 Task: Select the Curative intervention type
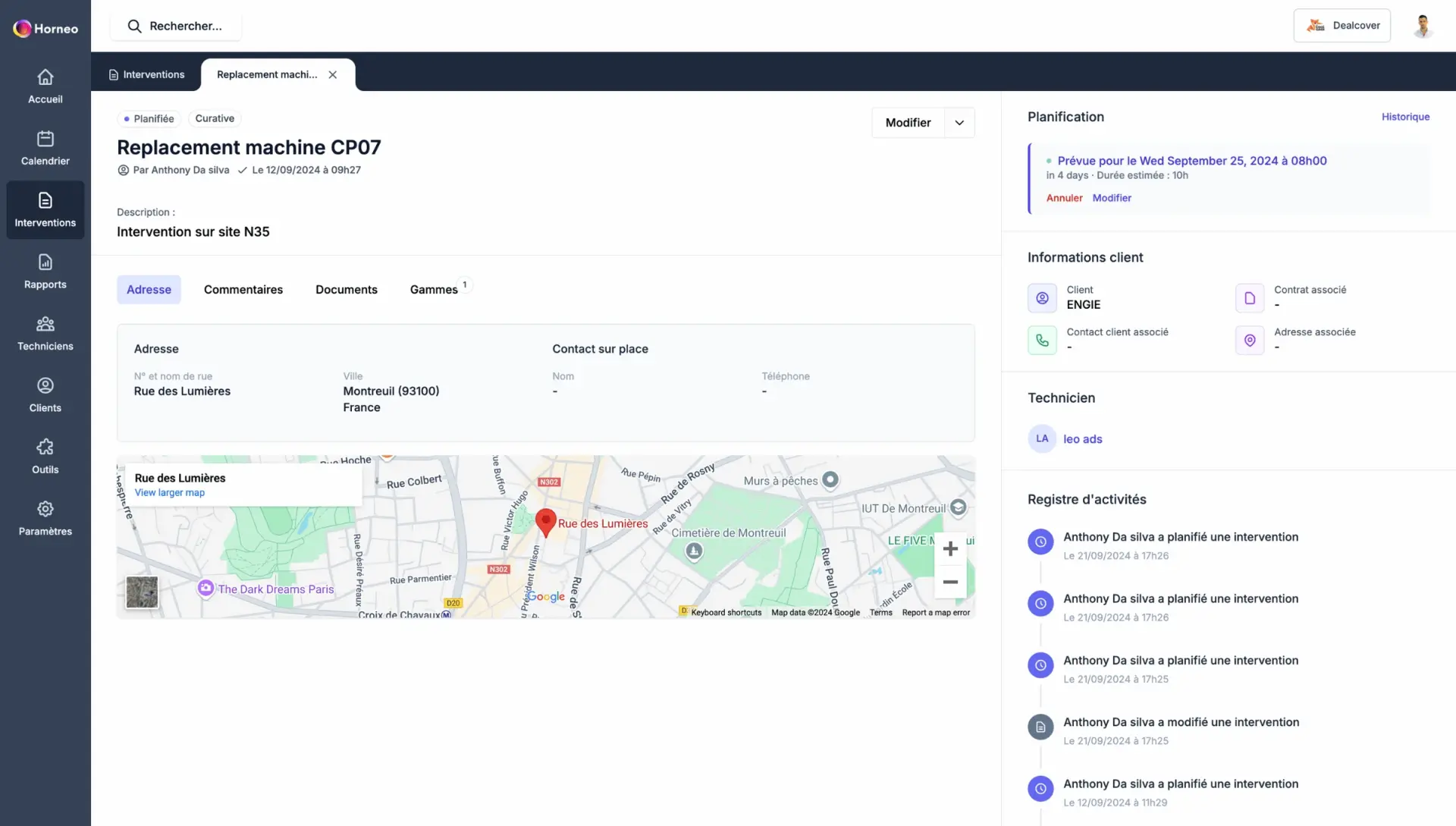click(214, 119)
